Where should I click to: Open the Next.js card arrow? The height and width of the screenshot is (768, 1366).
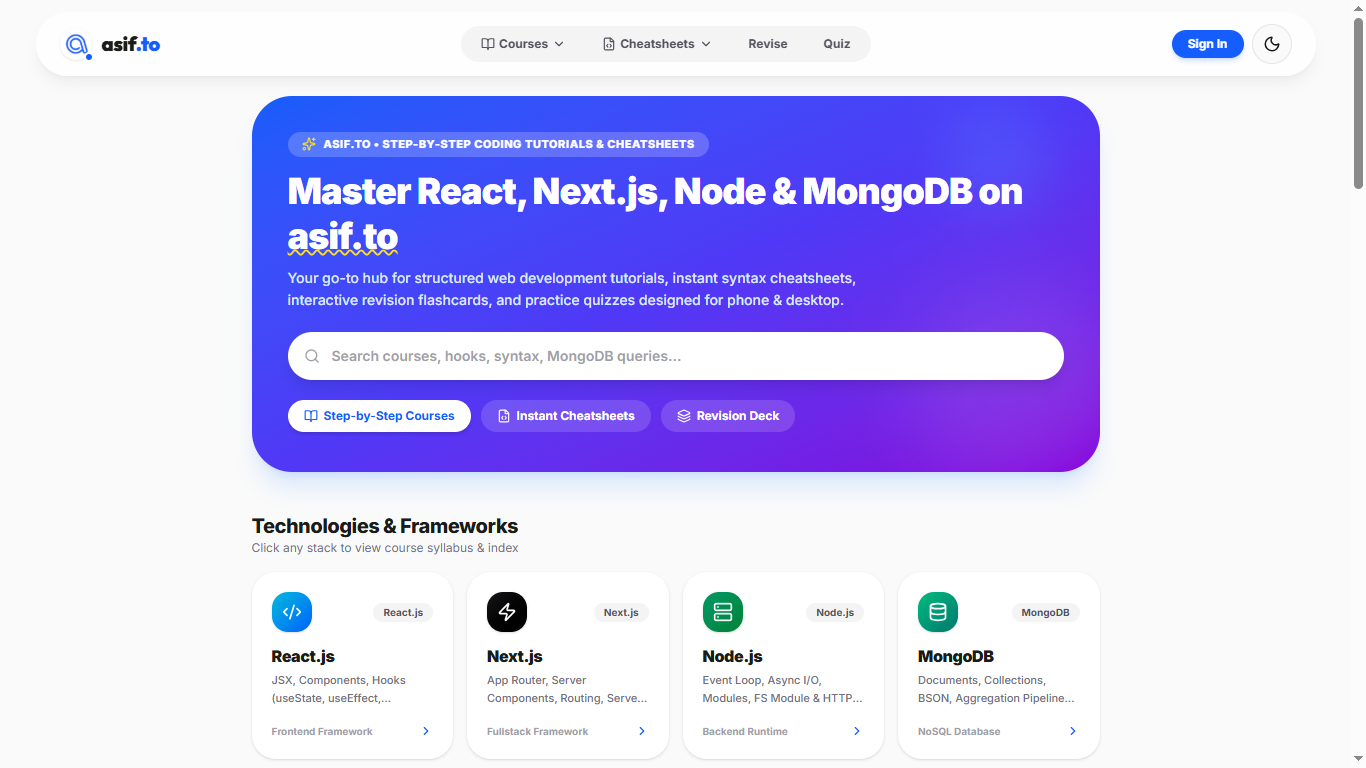click(x=642, y=731)
